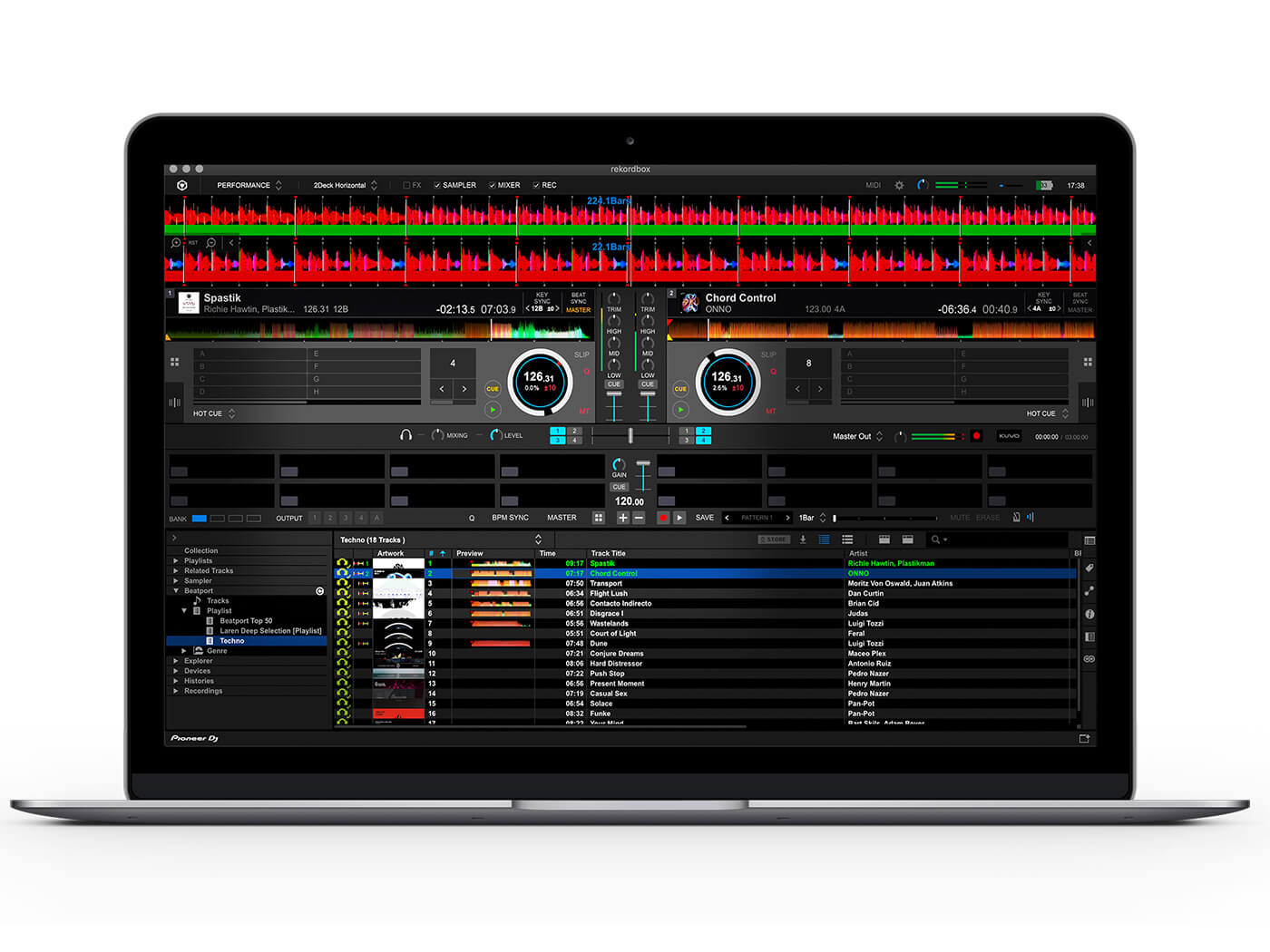Click the sampler CUE button under GAIN

click(620, 487)
